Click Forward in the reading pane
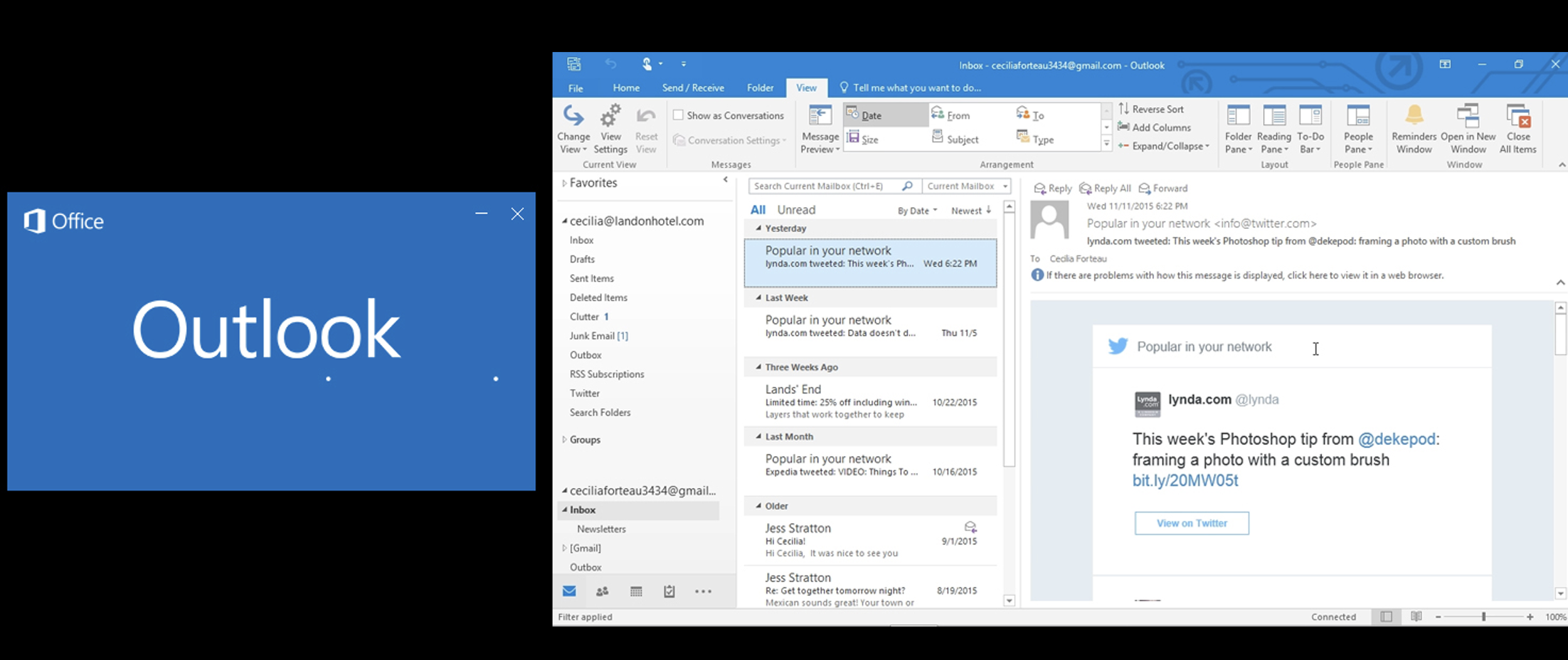1568x660 pixels. [x=1163, y=188]
